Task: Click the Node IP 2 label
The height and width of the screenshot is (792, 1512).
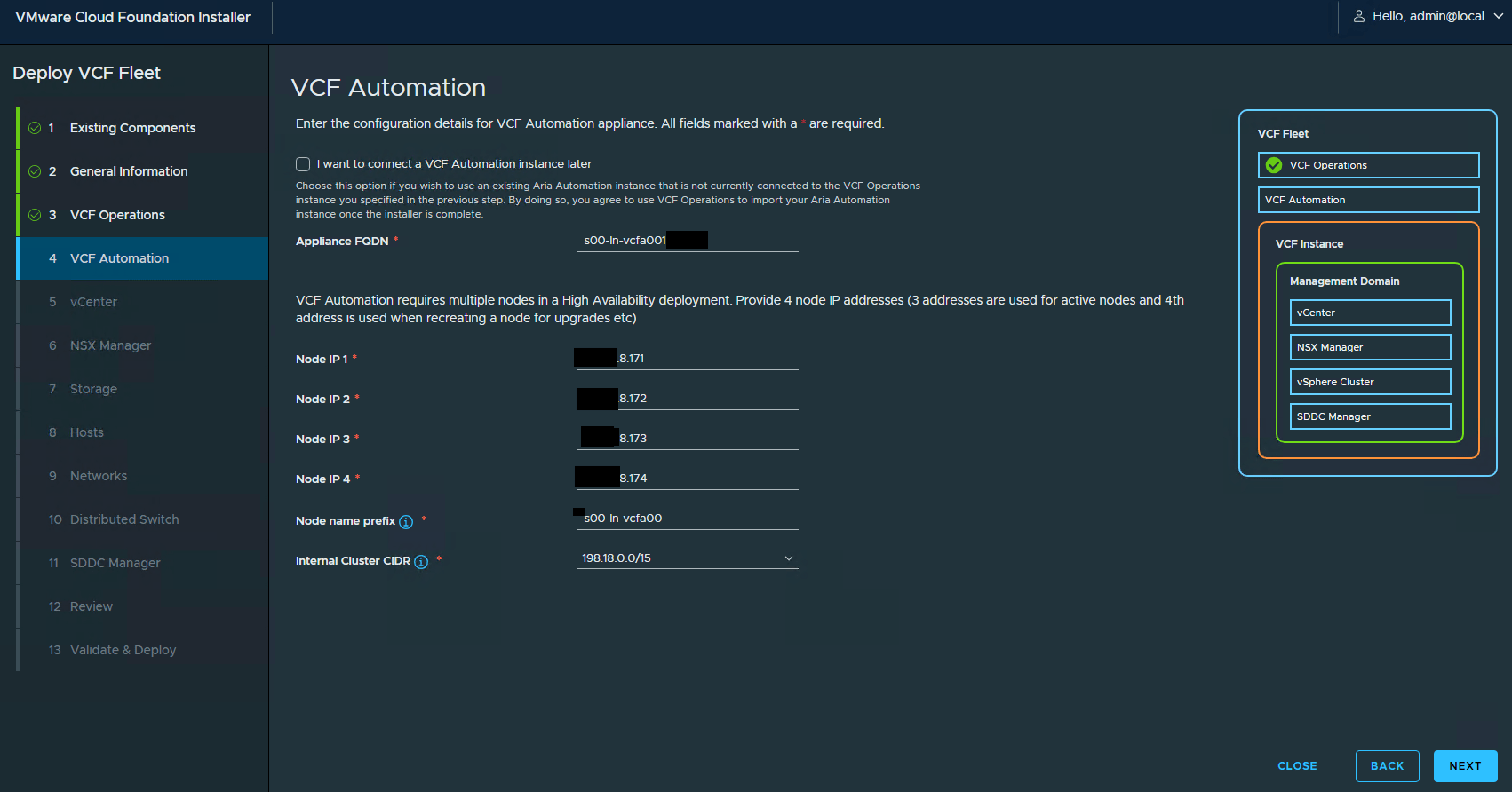Action: pos(322,400)
